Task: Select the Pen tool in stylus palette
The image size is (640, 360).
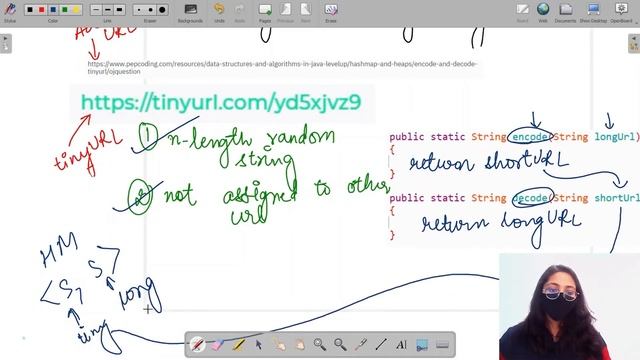Action: click(x=198, y=345)
